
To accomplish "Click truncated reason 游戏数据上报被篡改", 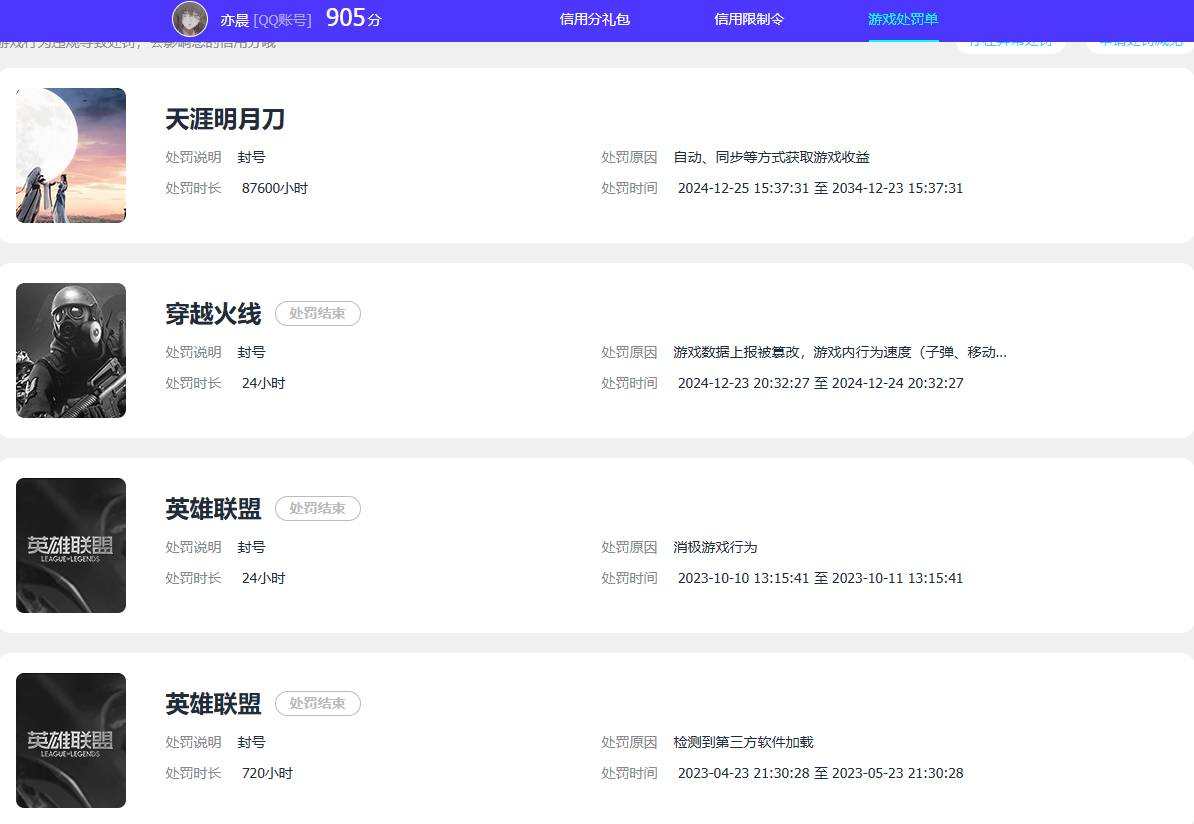I will pyautogui.click(x=840, y=353).
